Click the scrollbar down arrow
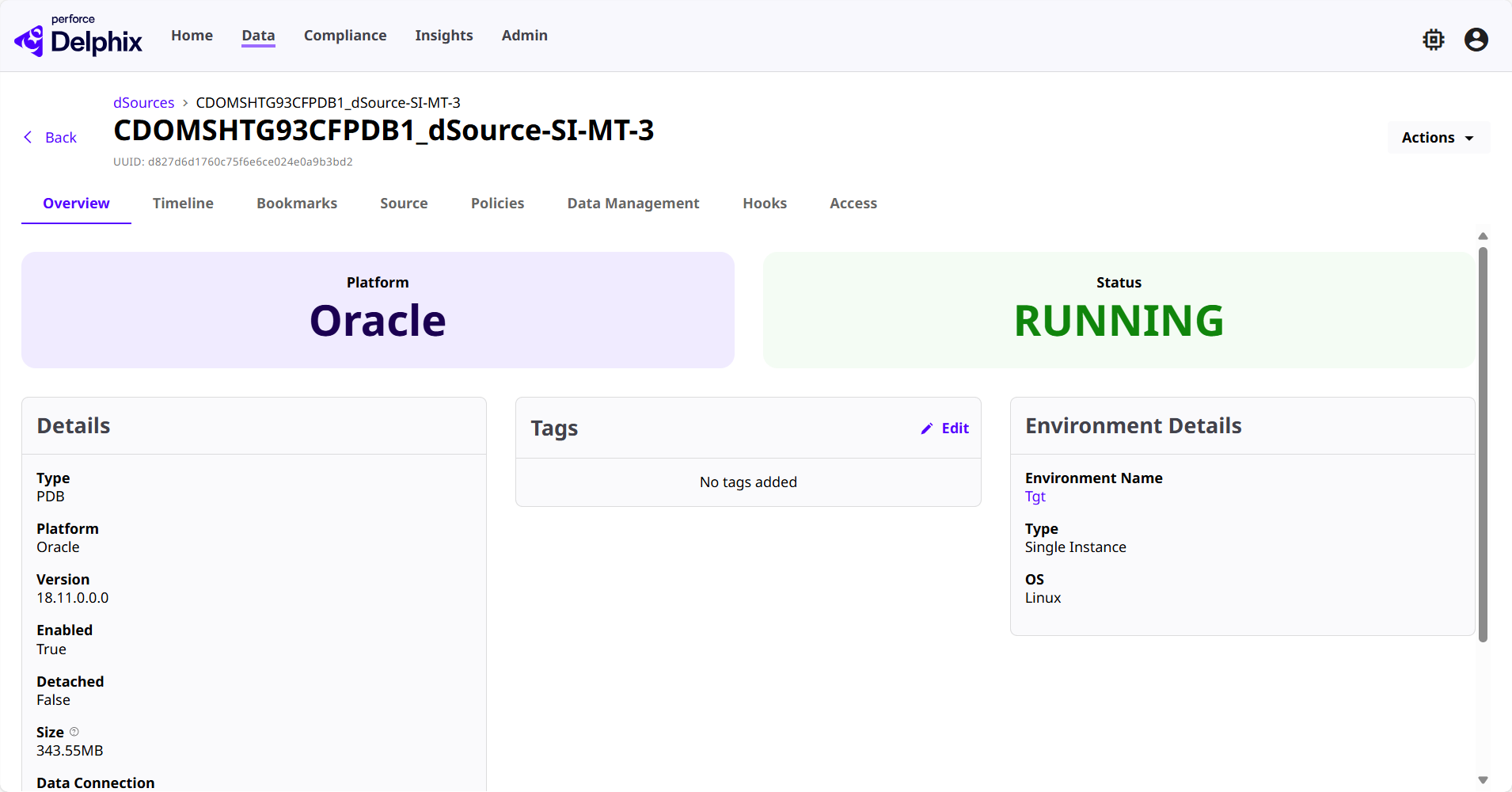Screen dimensions: 1512x792 (1483, 780)
